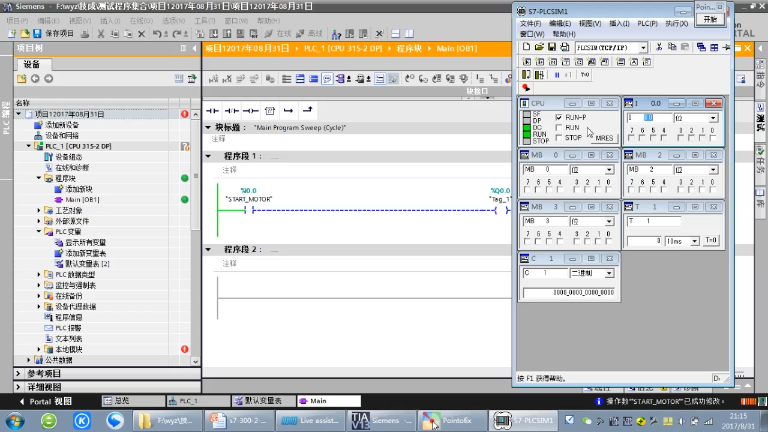The height and width of the screenshot is (432, 768).
Task: Open 文件(F) menu in PLCSIM
Action: click(530, 24)
